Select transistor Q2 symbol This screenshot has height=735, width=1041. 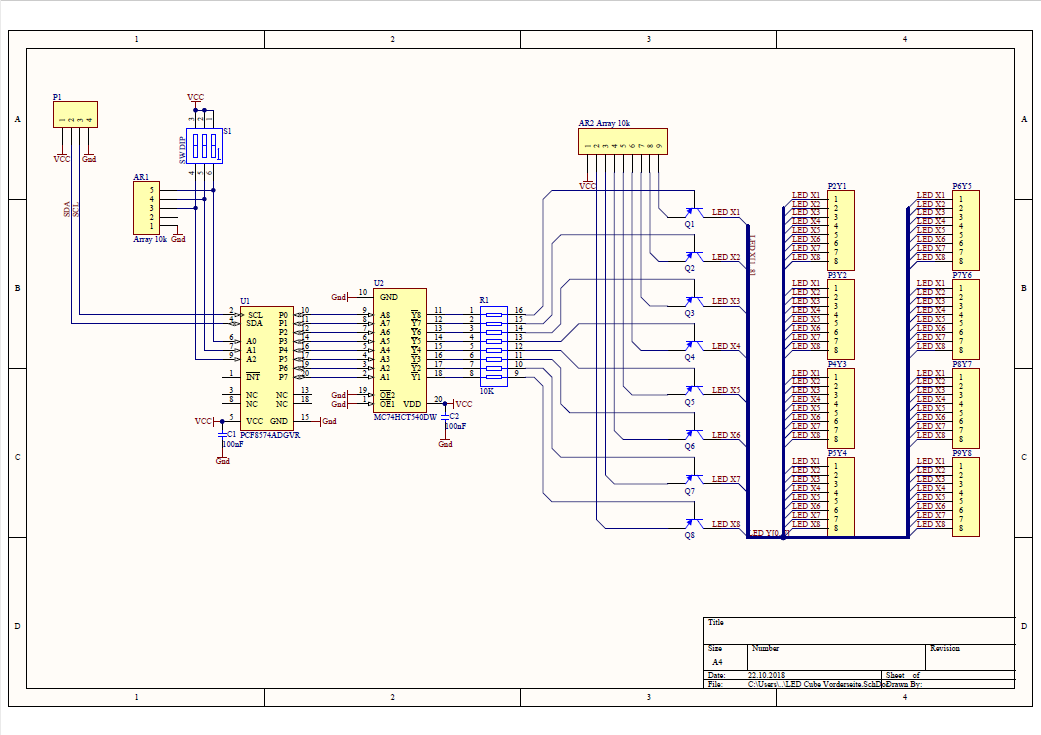point(692,257)
